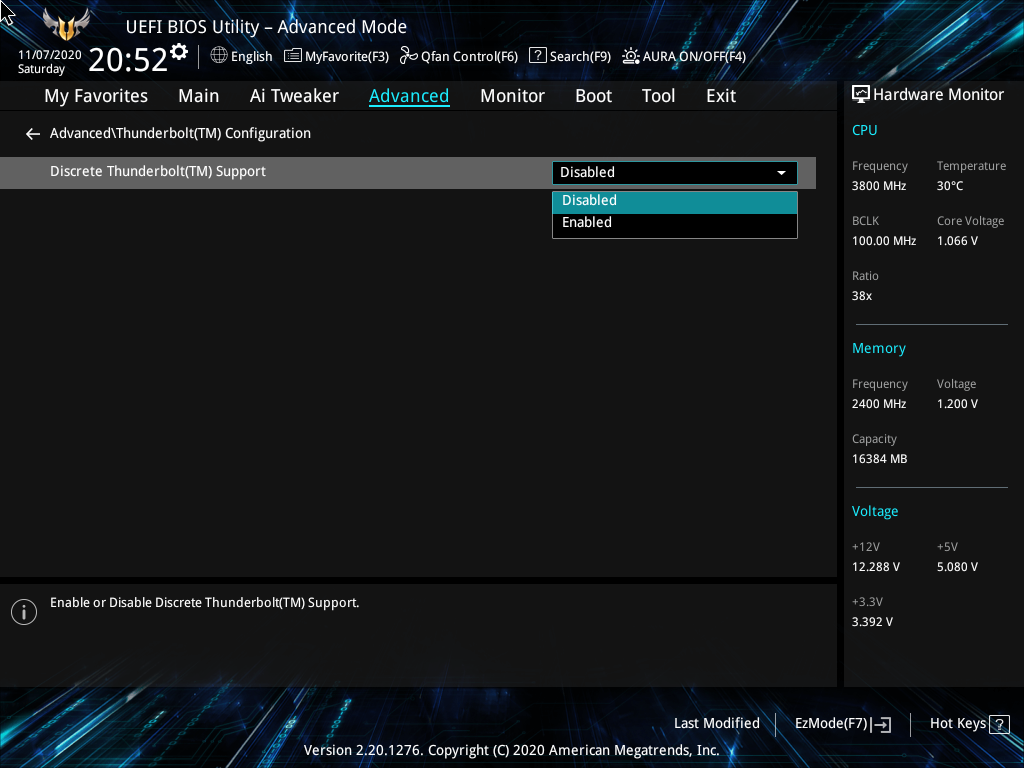Click the CPU section heading
The image size is (1024, 768).
(x=864, y=130)
